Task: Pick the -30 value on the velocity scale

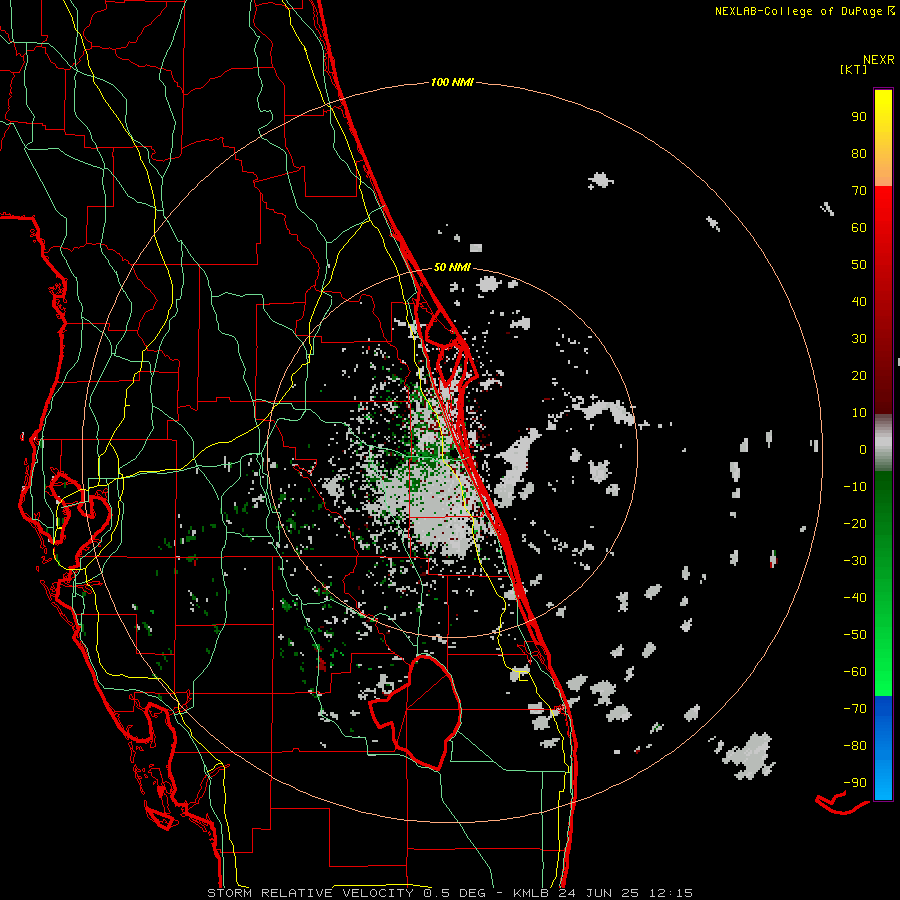Action: (x=855, y=561)
